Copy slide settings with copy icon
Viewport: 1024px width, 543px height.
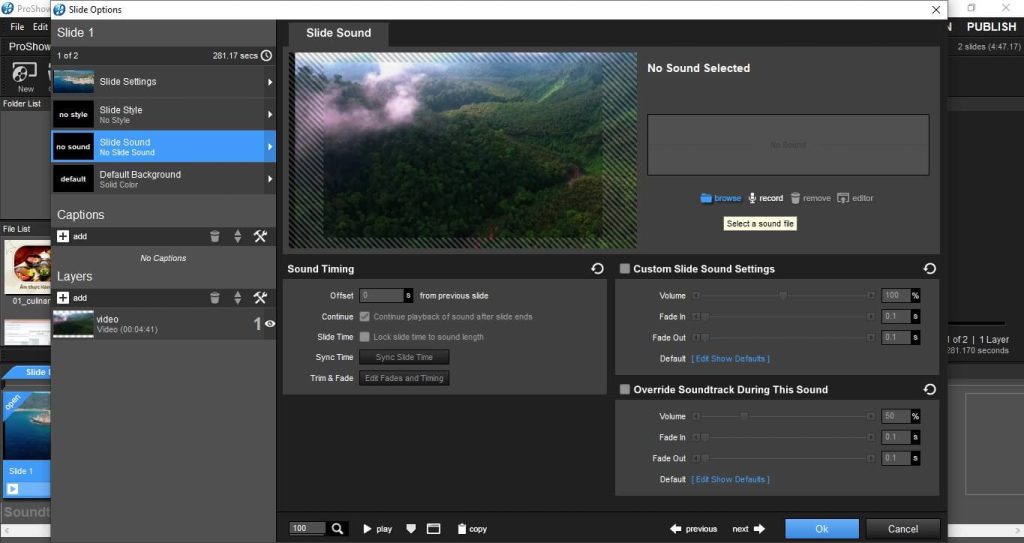tap(462, 529)
